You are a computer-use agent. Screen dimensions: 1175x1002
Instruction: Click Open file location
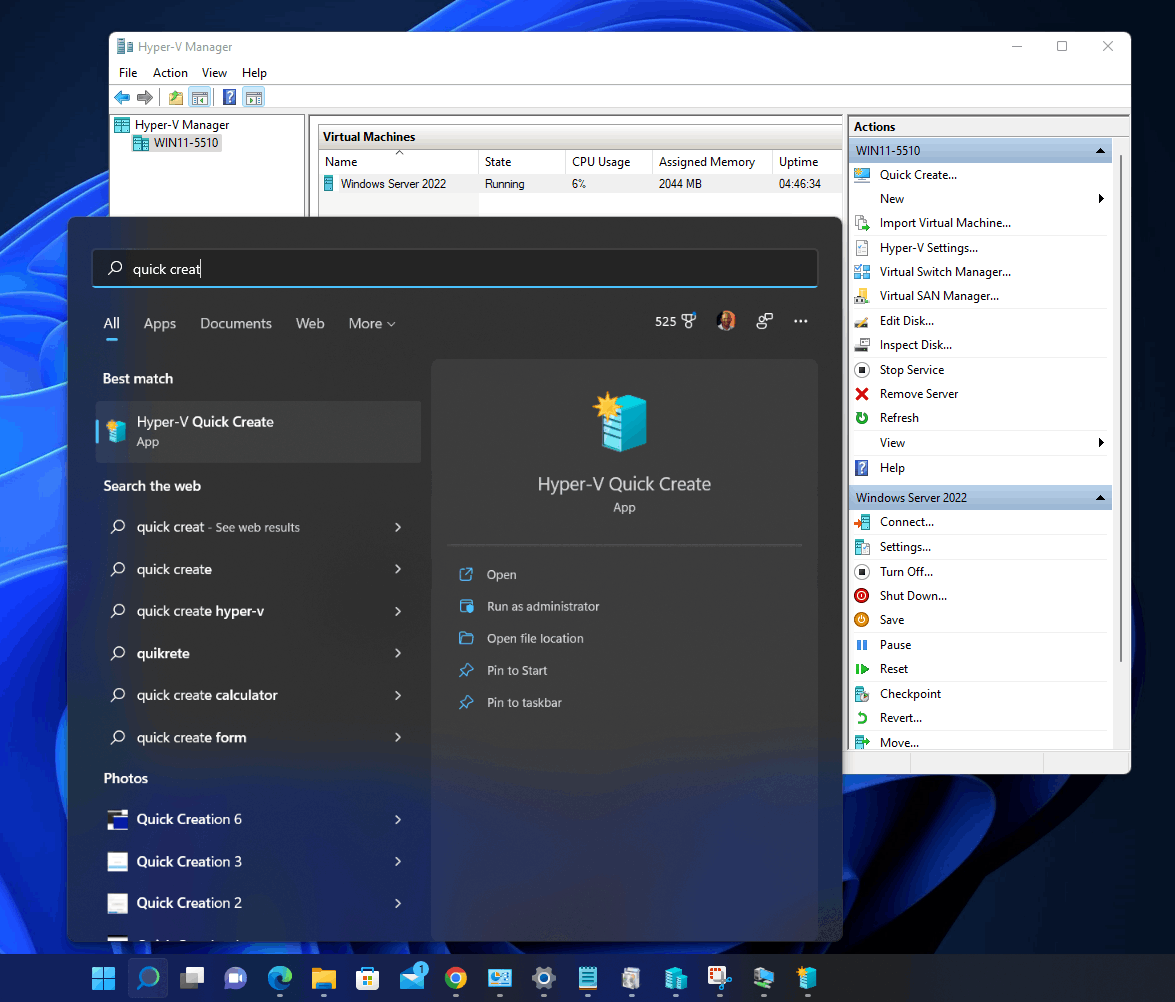(x=535, y=639)
